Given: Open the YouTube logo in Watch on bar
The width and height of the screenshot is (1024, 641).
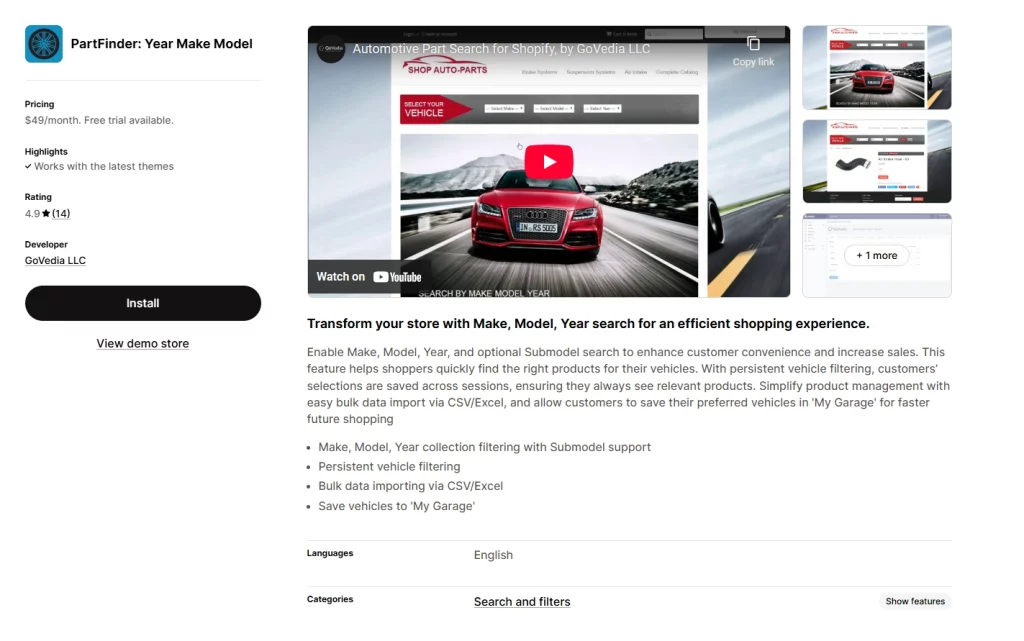Looking at the screenshot, I should tap(397, 277).
